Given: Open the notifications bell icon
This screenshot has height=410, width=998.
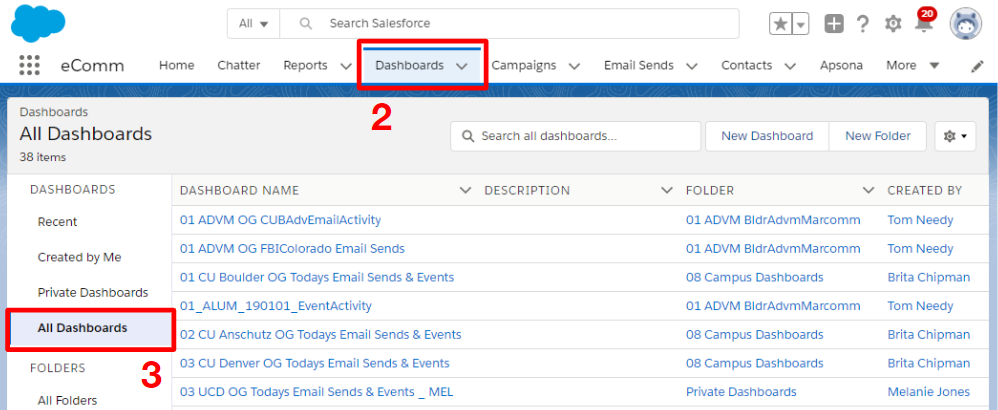Looking at the screenshot, I should (x=922, y=24).
